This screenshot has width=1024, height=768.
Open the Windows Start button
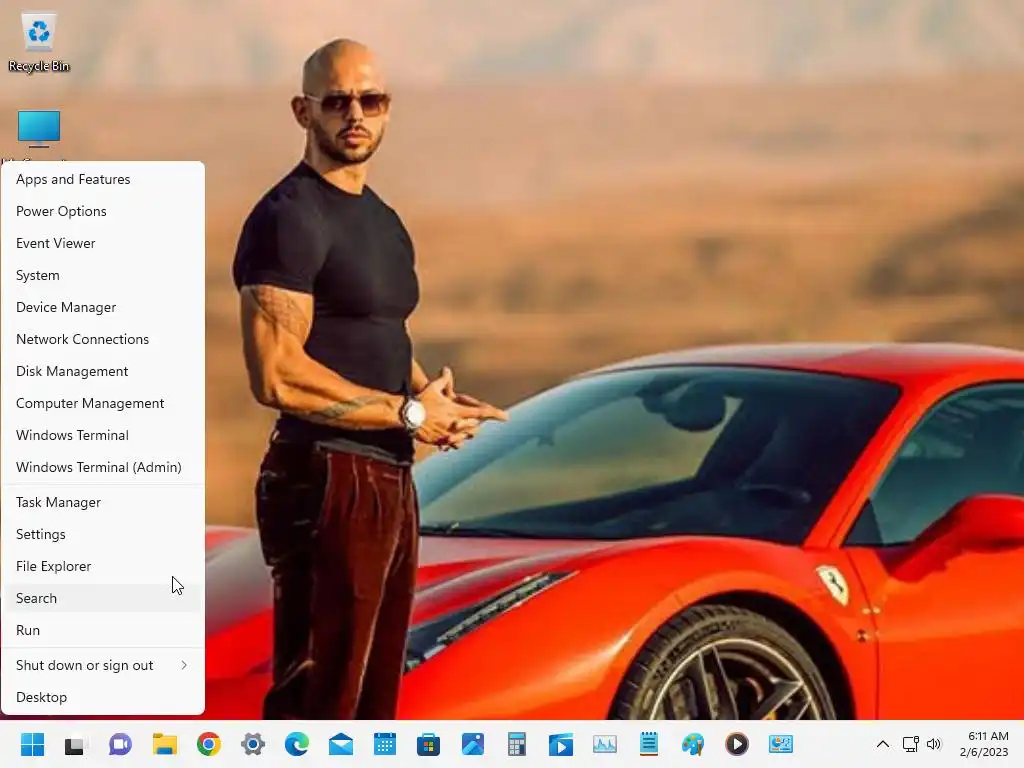pos(32,744)
